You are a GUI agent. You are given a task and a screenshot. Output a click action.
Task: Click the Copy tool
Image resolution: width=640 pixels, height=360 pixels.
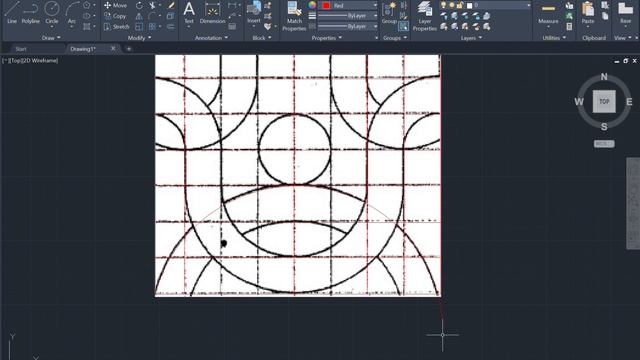pyautogui.click(x=115, y=16)
